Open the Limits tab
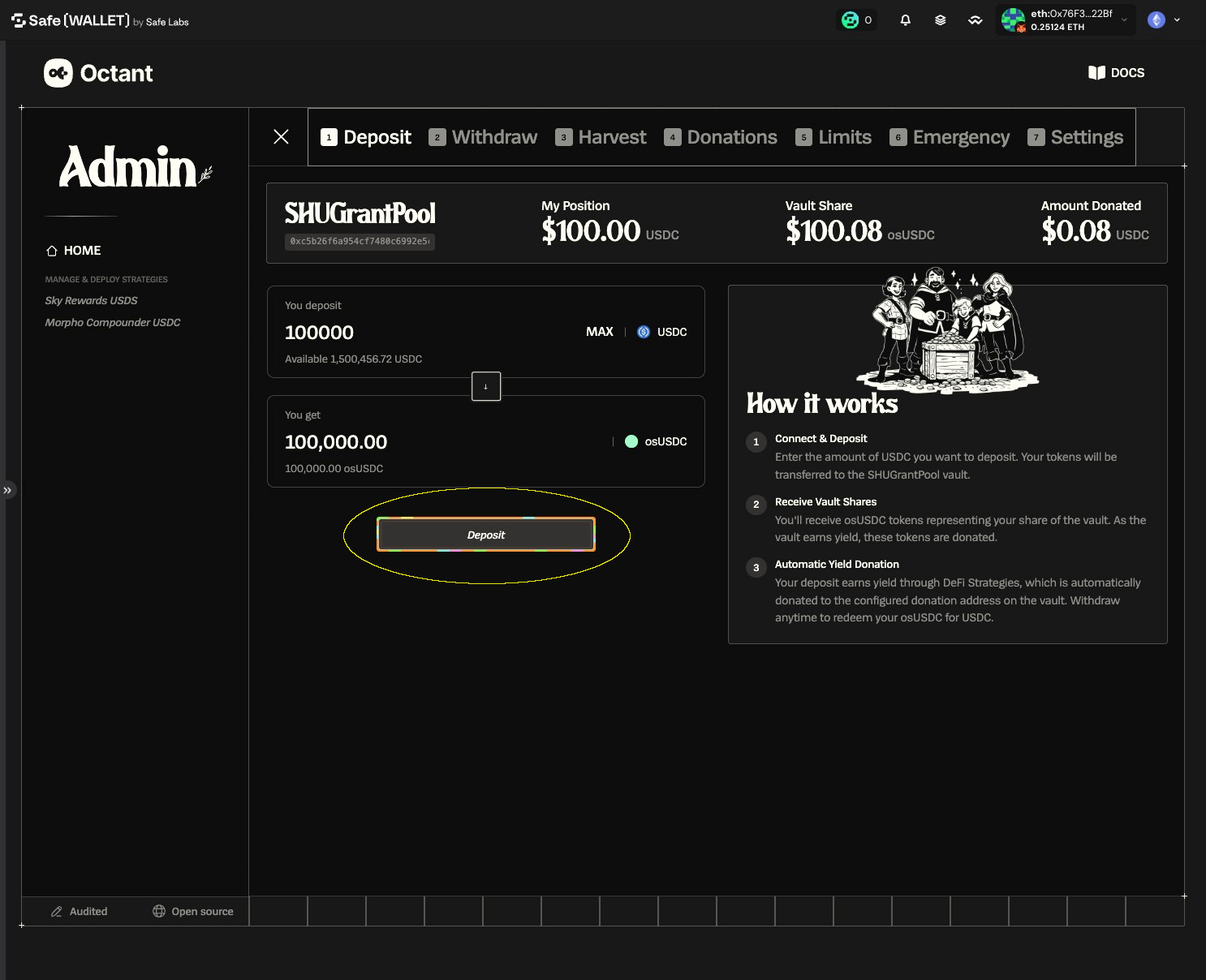Image resolution: width=1206 pixels, height=980 pixels. pos(833,137)
